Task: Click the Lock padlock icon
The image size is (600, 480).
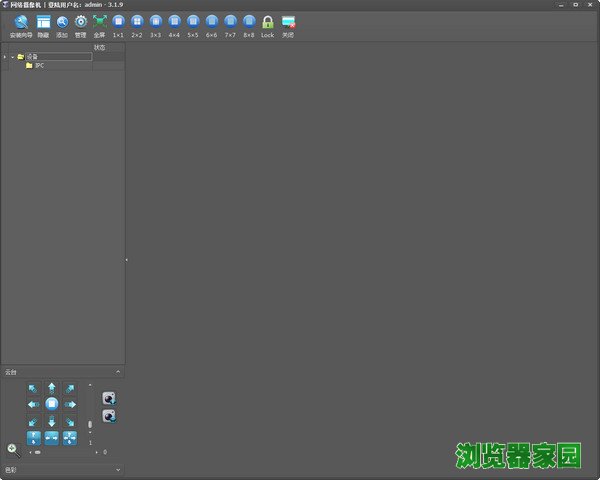Action: click(x=267, y=22)
